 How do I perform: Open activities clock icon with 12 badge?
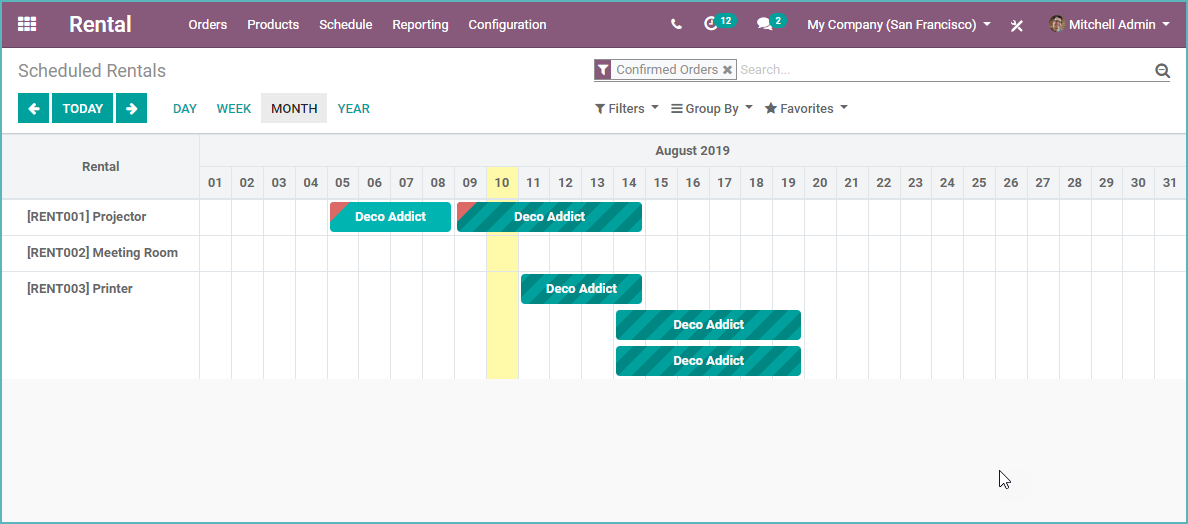[x=718, y=23]
